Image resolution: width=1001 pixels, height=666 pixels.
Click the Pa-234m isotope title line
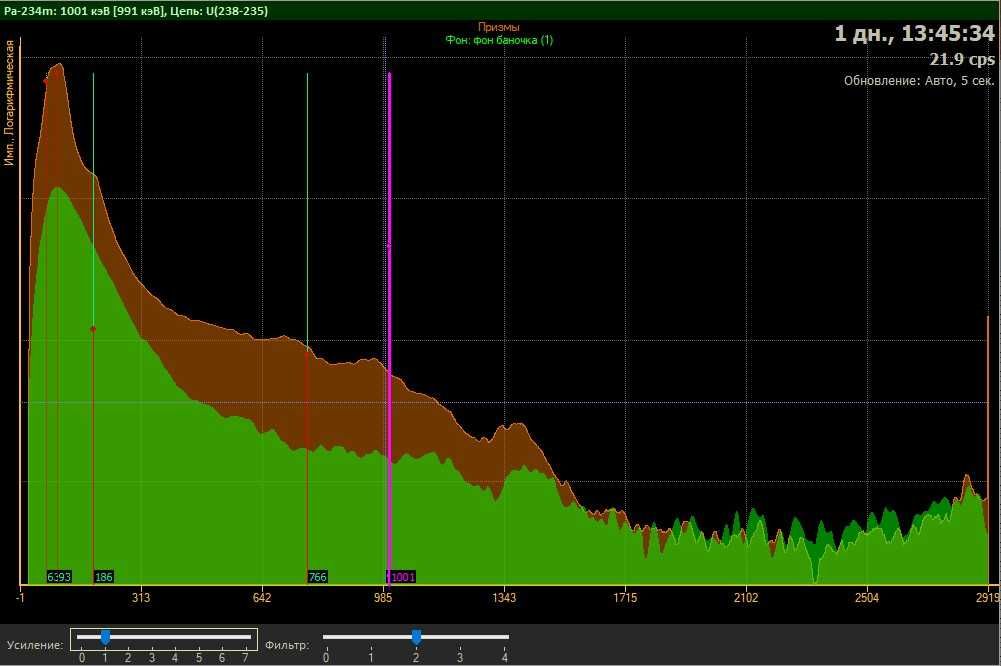(x=136, y=11)
